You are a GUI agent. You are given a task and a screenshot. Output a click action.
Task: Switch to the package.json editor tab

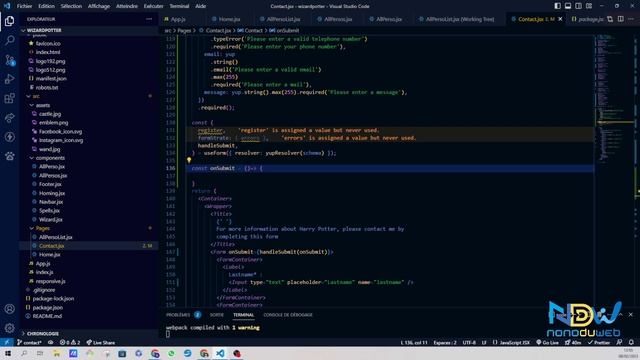[x=587, y=19]
